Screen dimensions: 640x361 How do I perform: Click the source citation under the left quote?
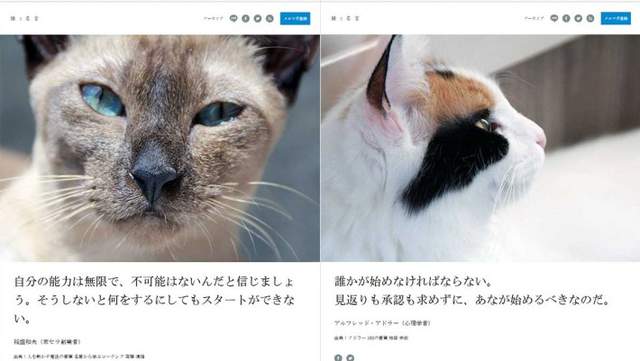79,357
